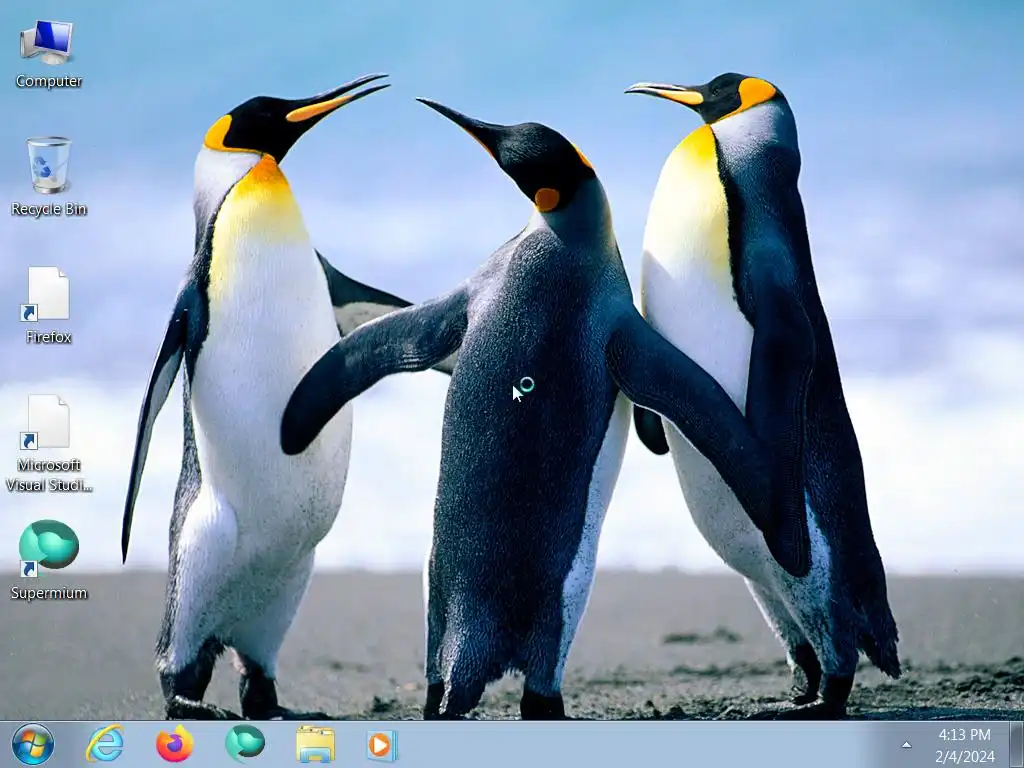
Task: Open the clock showing 4:13 PM
Action: [x=965, y=745]
